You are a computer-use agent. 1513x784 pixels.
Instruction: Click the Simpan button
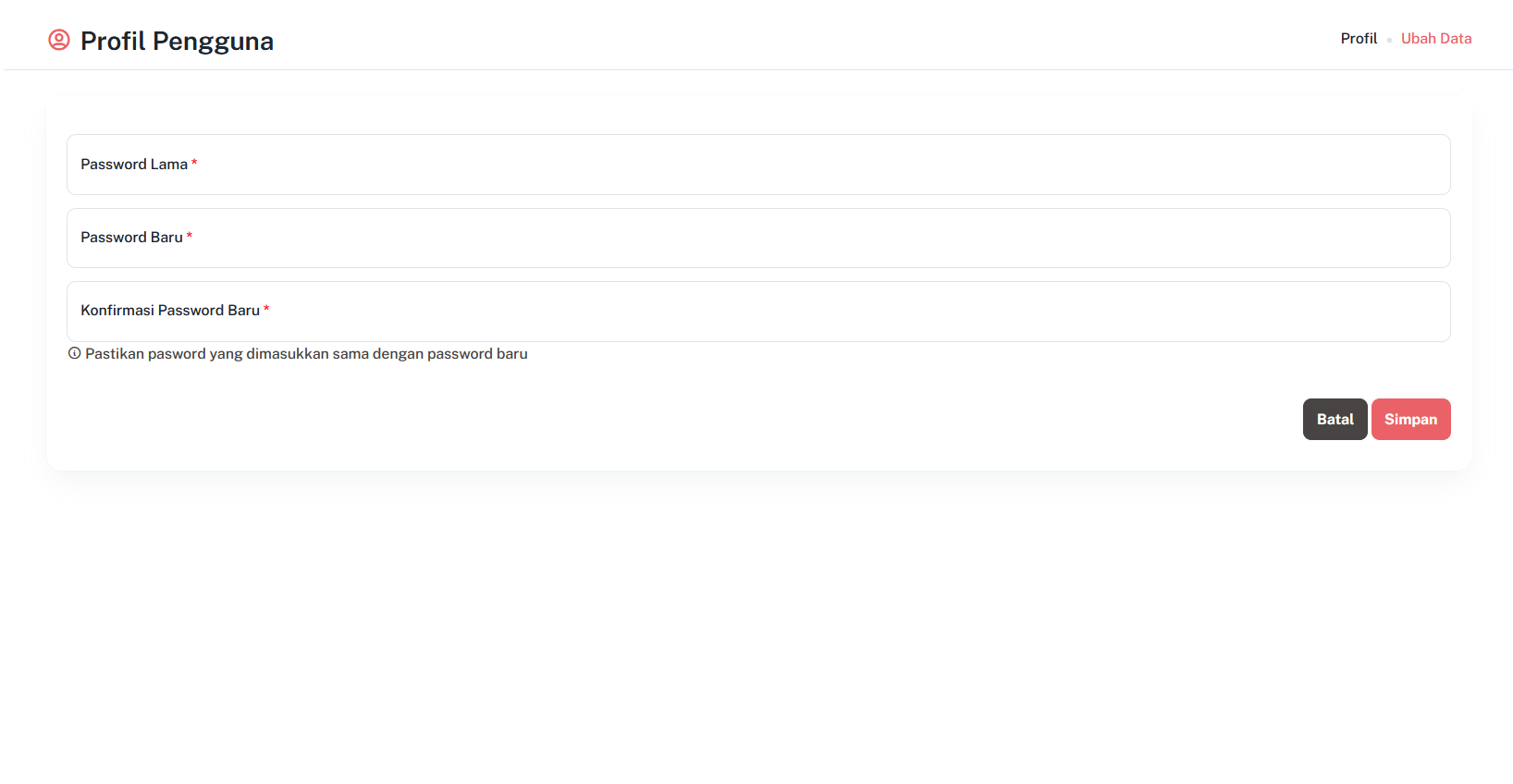pyautogui.click(x=1410, y=420)
